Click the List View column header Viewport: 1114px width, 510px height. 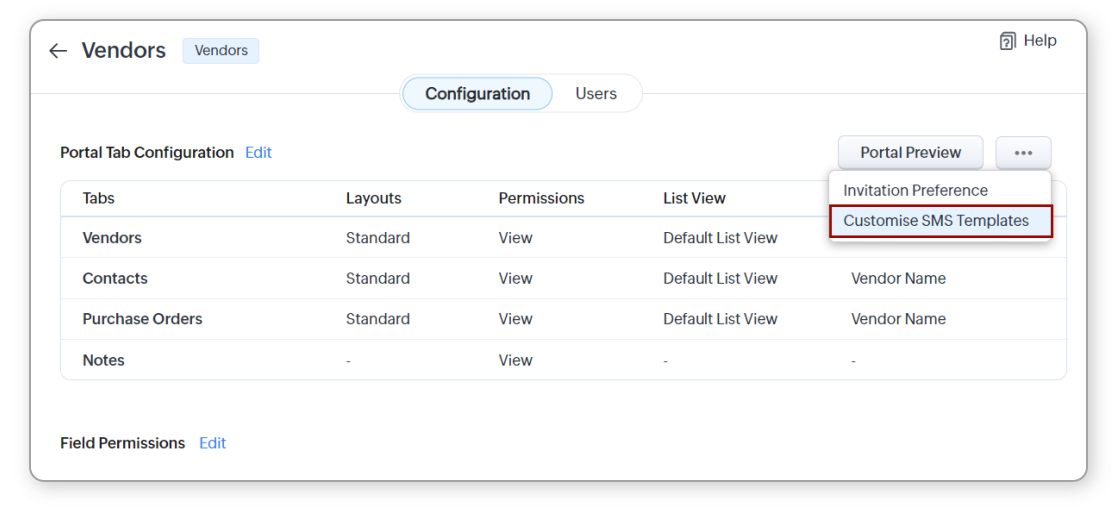(x=694, y=198)
